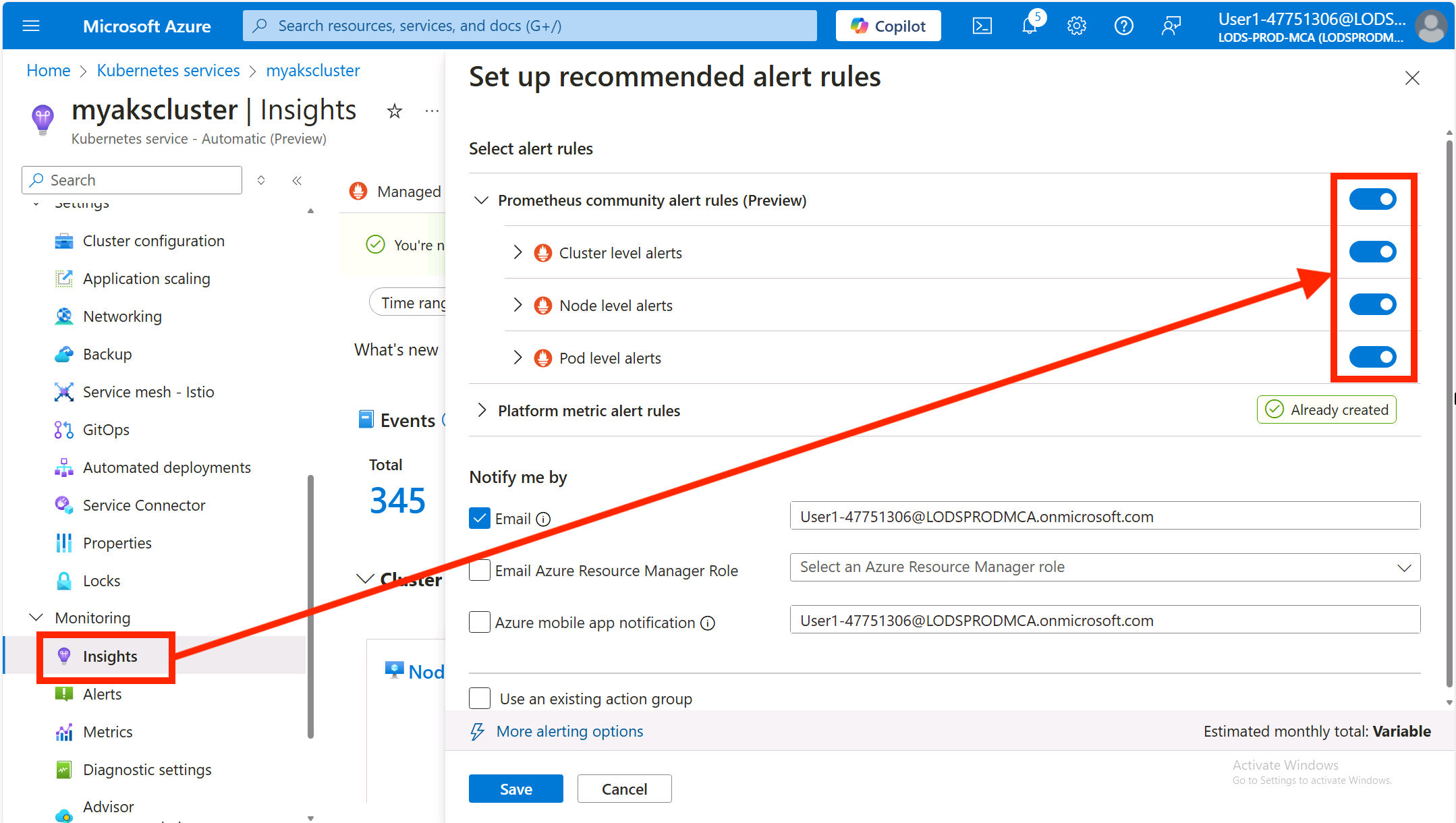The height and width of the screenshot is (823, 1456).
Task: Open the help question mark icon
Action: (1123, 26)
